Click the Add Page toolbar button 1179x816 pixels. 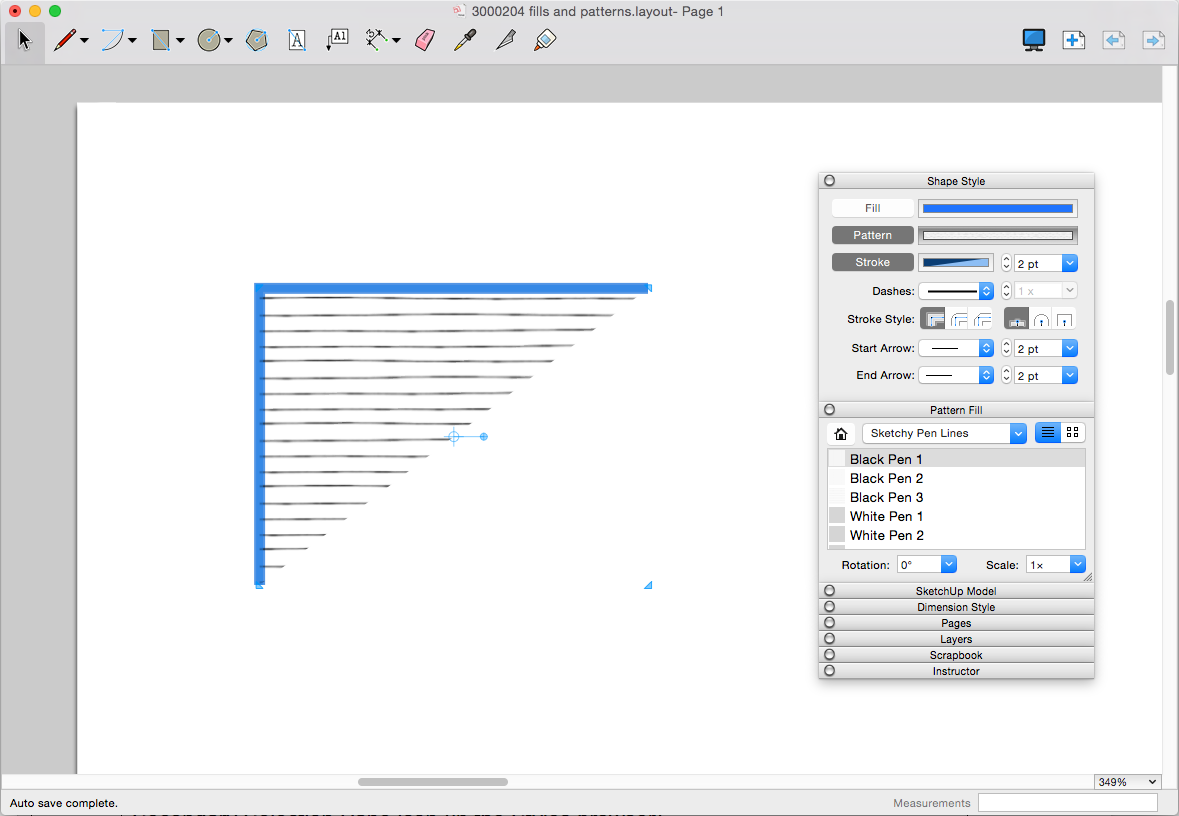pyautogui.click(x=1073, y=40)
